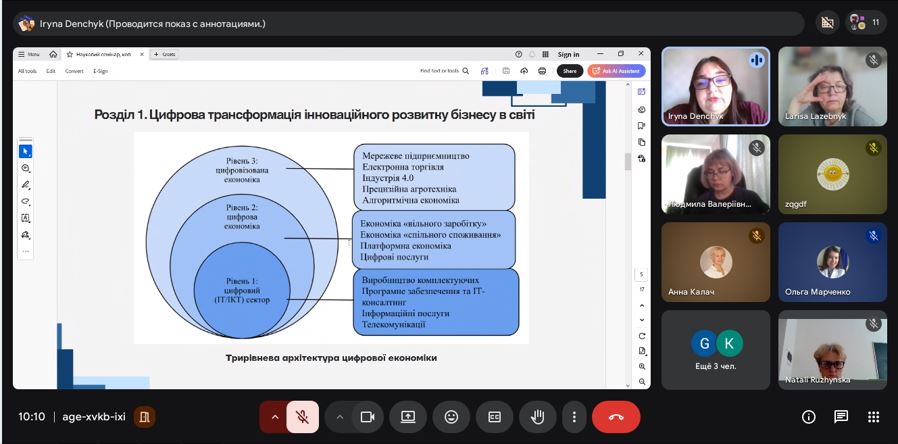Click the Ask AI Assistant button
The width and height of the screenshot is (898, 444).
pyautogui.click(x=617, y=71)
